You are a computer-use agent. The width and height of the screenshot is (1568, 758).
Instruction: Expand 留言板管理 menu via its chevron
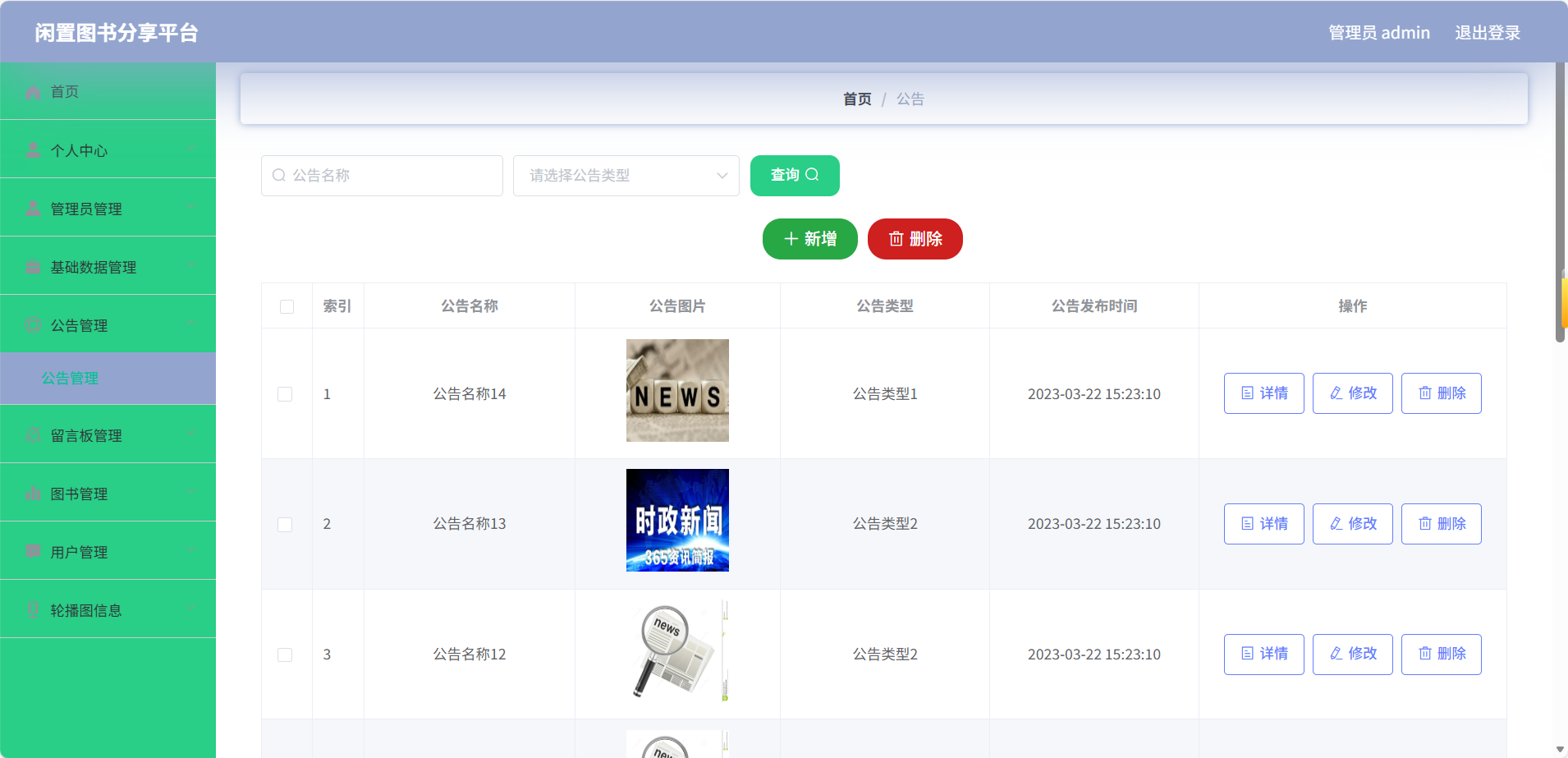click(190, 434)
